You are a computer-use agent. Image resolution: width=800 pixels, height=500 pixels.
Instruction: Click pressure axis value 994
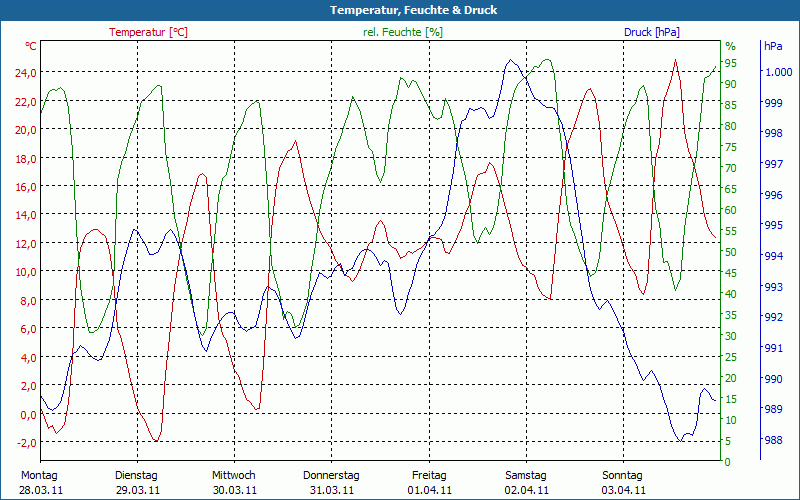coord(773,256)
